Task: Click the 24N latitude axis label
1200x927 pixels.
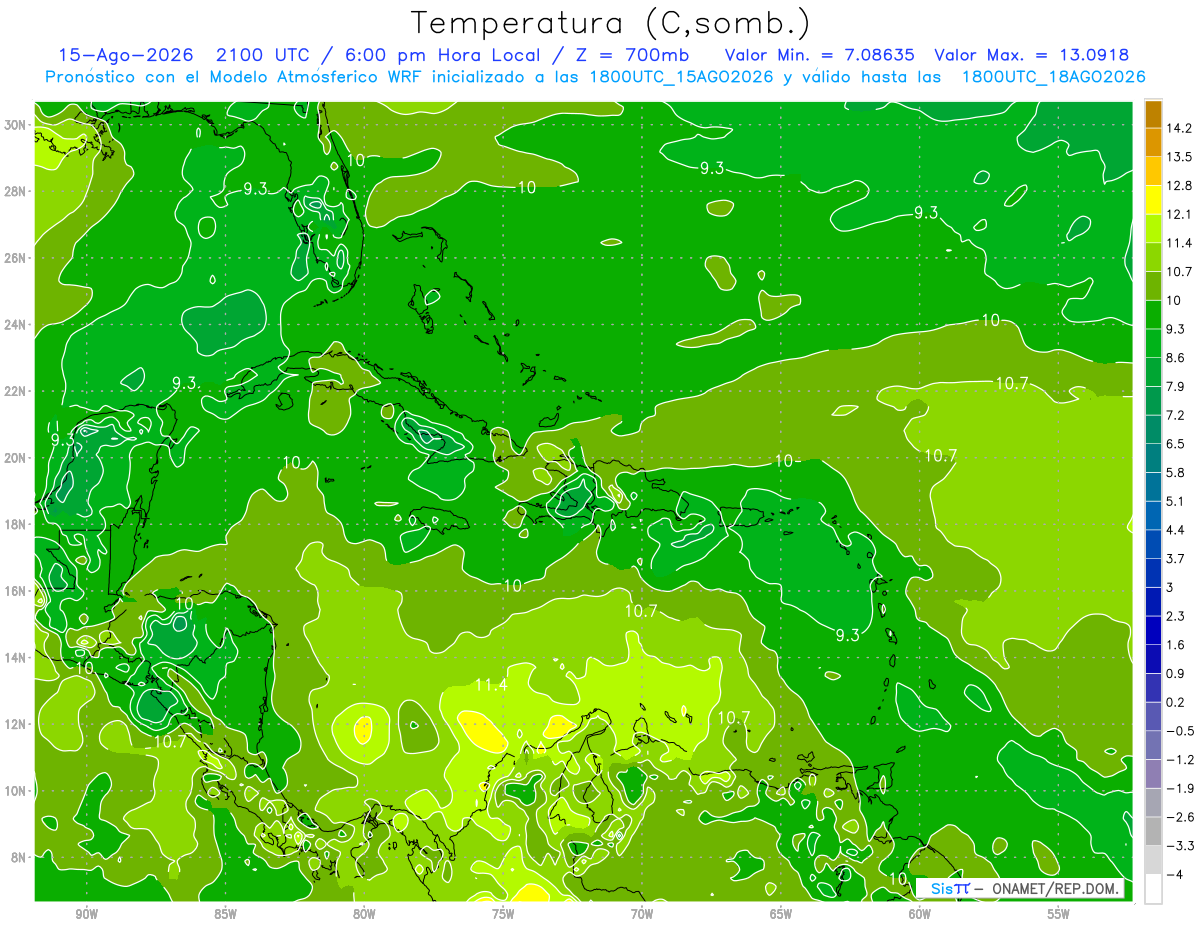Action: point(15,324)
